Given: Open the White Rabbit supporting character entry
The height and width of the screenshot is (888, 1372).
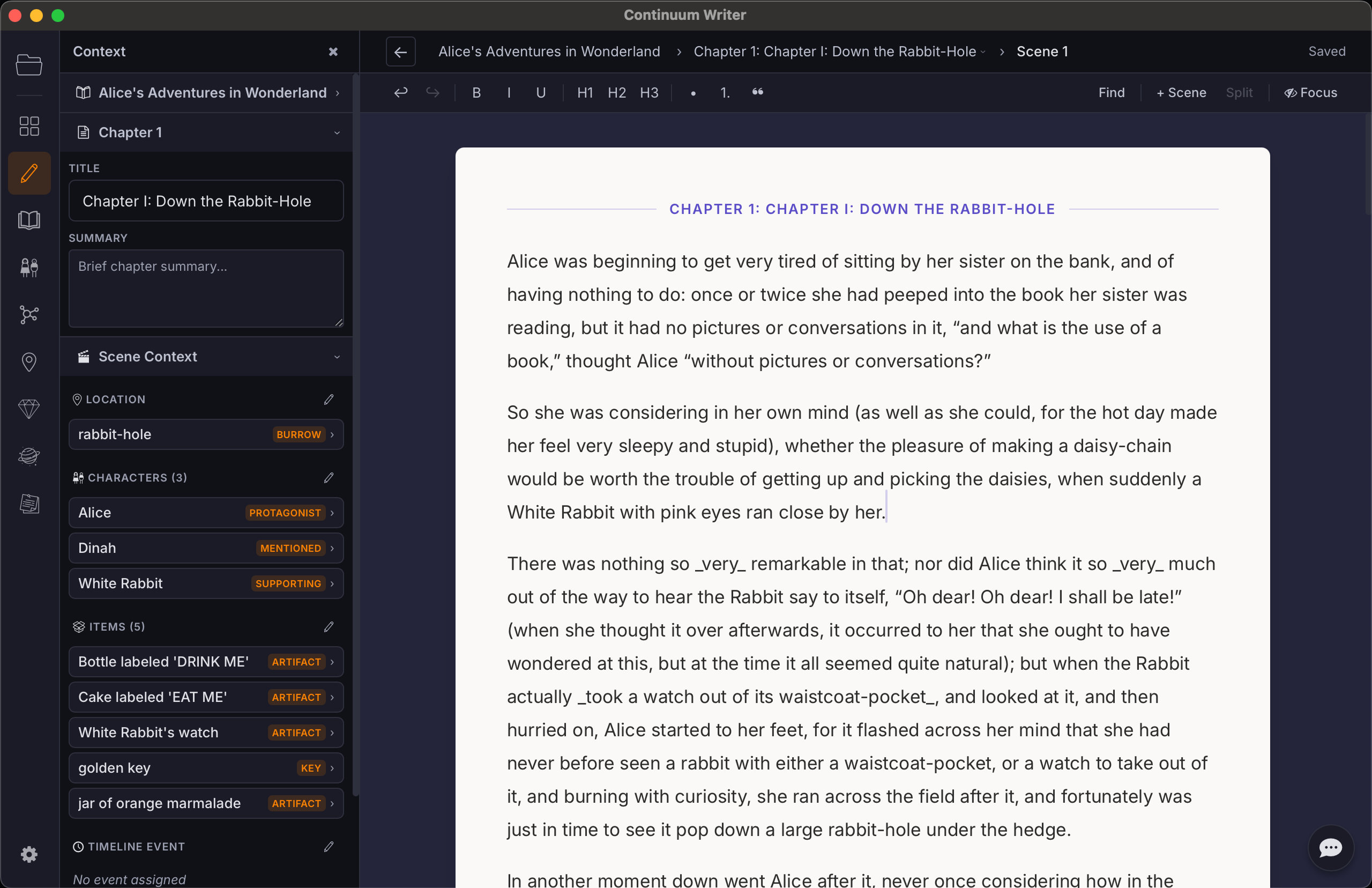Looking at the screenshot, I should point(206,583).
